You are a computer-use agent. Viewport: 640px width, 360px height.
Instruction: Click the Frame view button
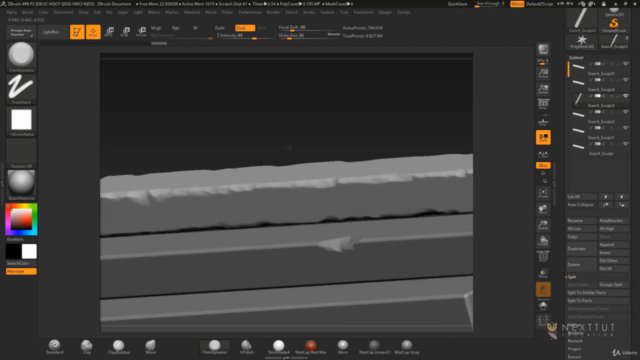pos(543,193)
